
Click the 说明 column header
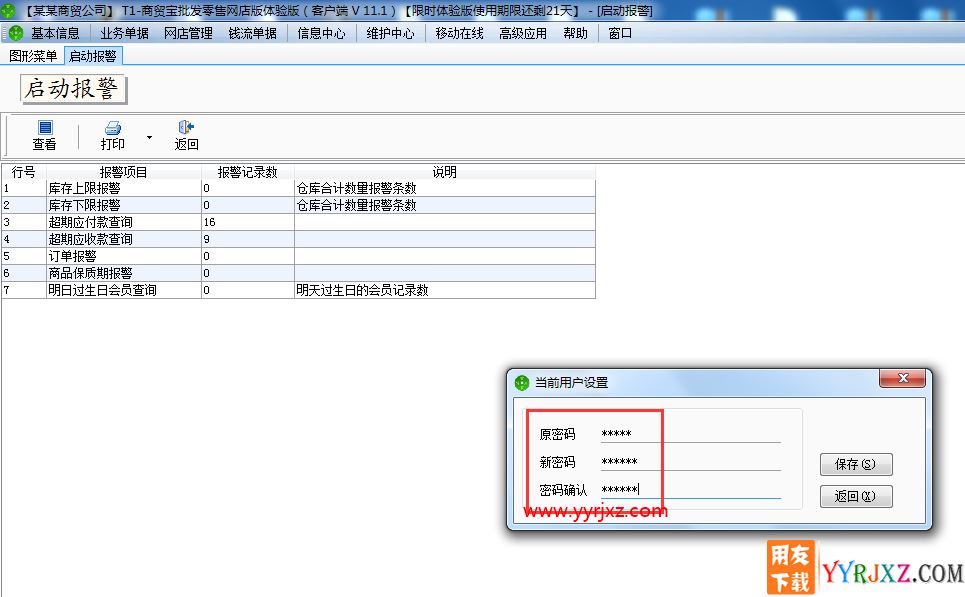click(x=444, y=172)
